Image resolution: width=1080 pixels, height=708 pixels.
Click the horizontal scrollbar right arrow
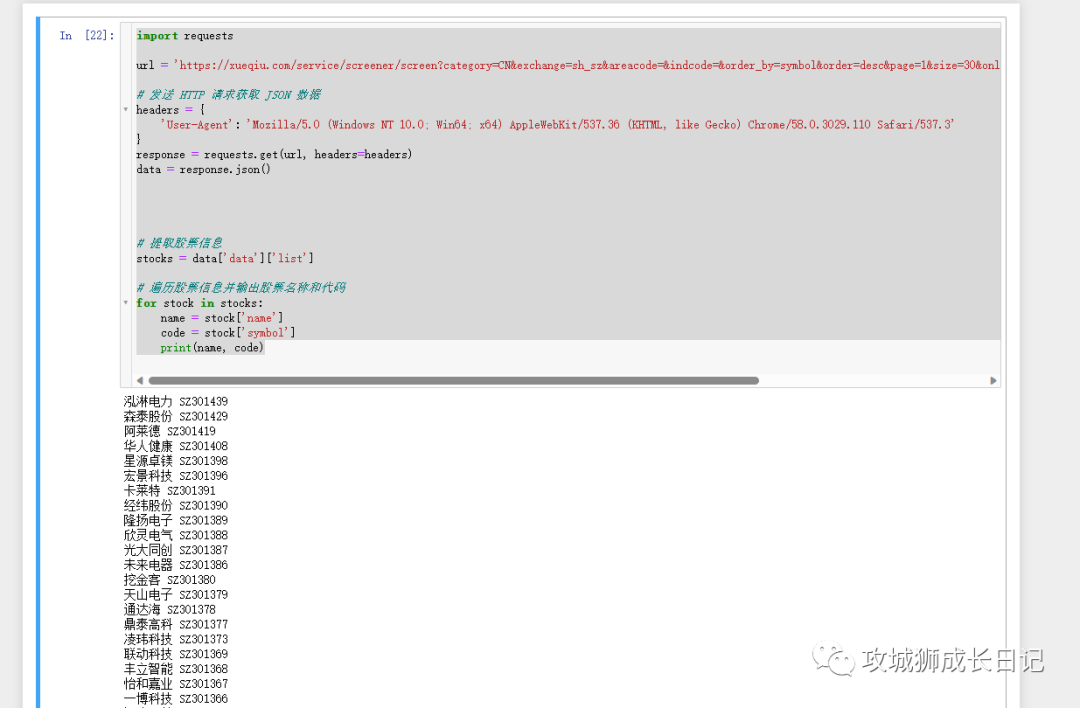[993, 381]
